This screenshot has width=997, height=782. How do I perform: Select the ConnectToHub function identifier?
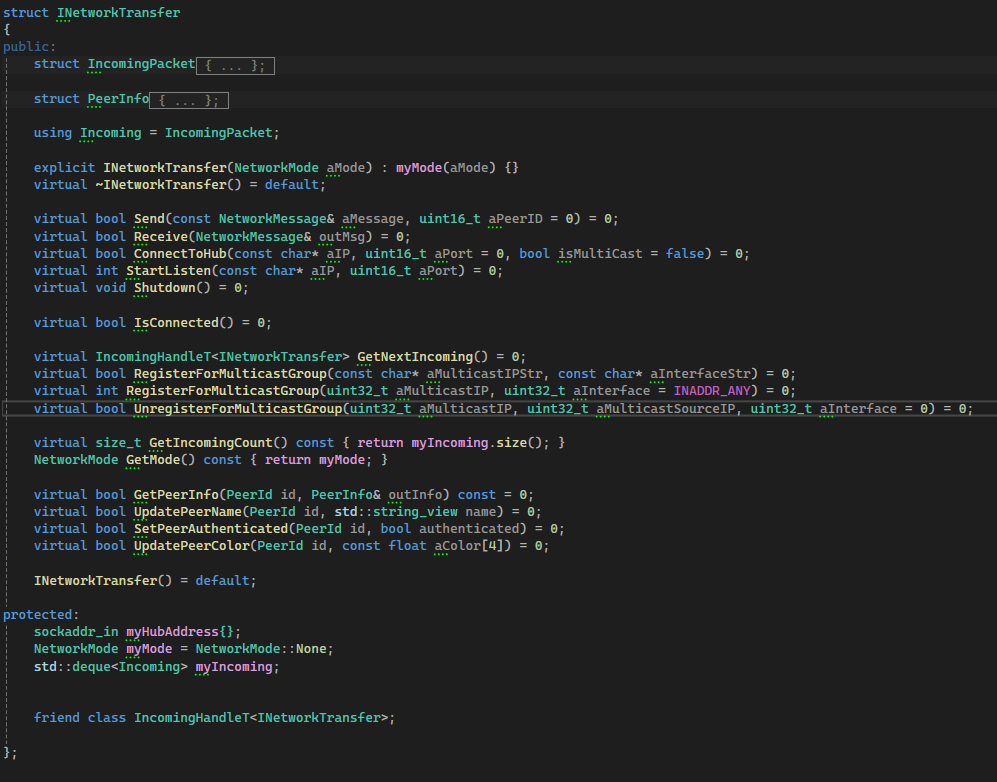(180, 253)
